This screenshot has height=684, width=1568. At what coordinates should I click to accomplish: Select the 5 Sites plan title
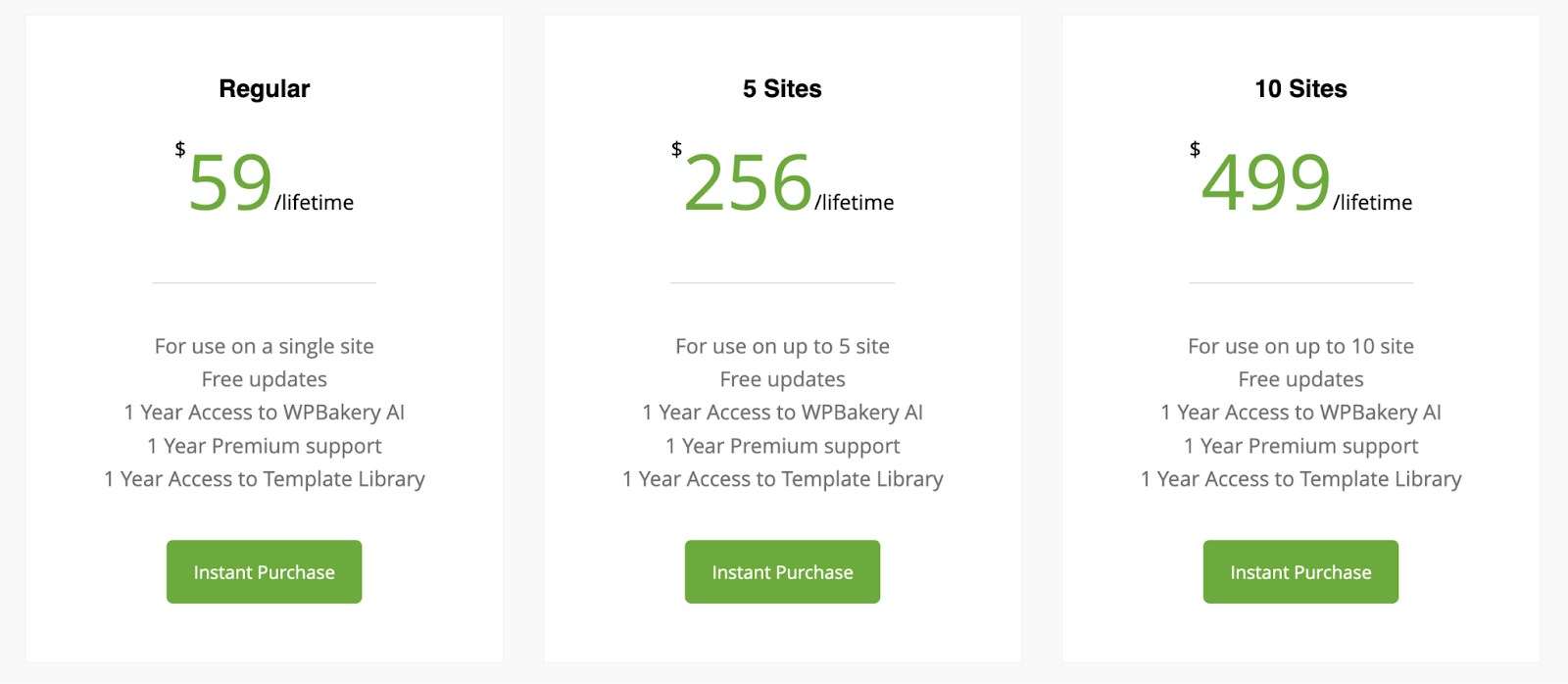[781, 89]
